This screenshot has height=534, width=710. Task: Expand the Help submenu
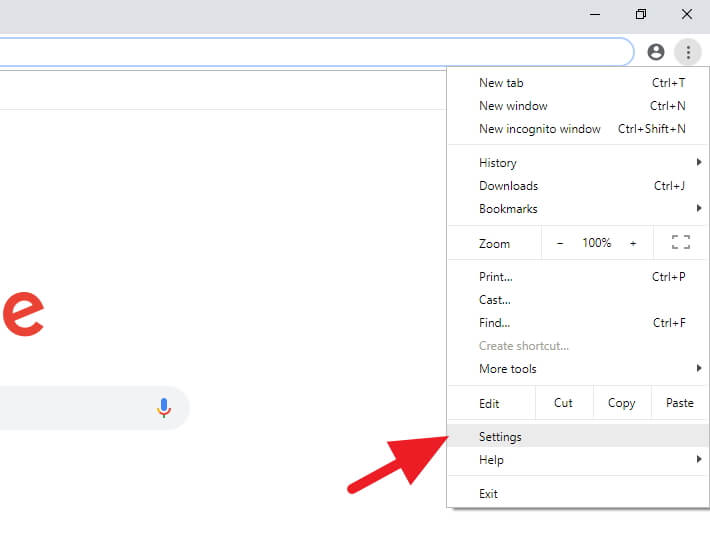tap(578, 460)
